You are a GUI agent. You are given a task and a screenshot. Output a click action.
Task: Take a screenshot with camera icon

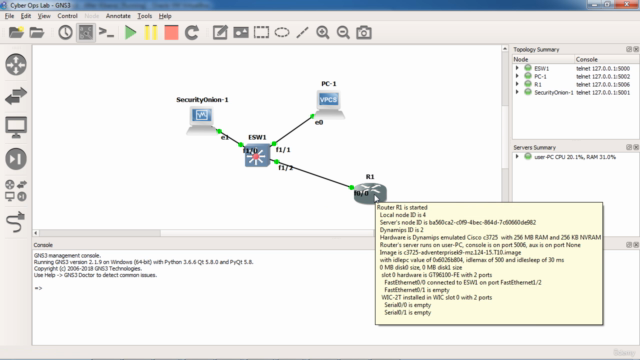click(364, 32)
